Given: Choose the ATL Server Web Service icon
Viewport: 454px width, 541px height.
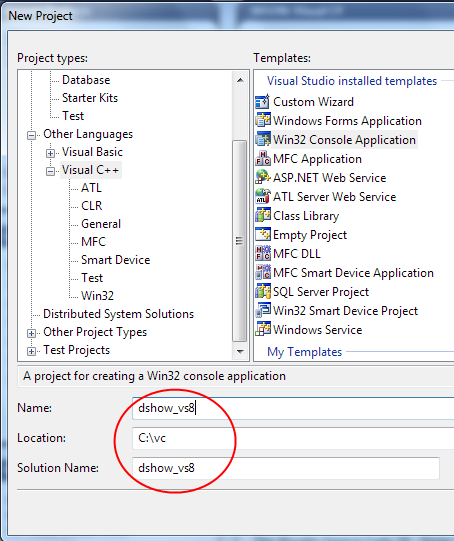Looking at the screenshot, I should click(263, 197).
